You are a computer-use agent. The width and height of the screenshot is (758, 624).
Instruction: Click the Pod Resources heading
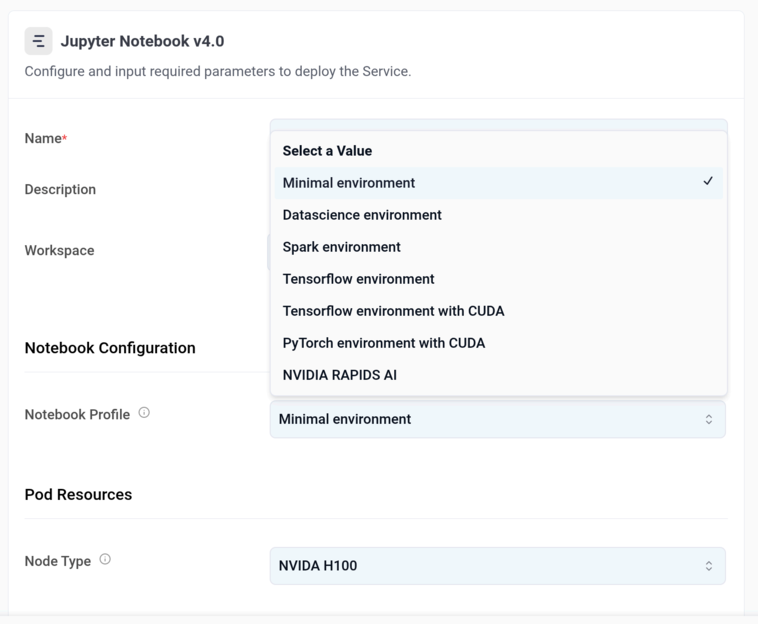pyautogui.click(x=78, y=494)
